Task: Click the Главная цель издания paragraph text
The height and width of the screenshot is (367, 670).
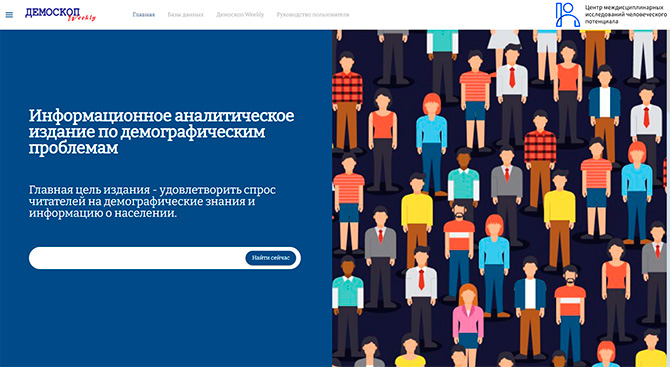Action: pyautogui.click(x=152, y=201)
